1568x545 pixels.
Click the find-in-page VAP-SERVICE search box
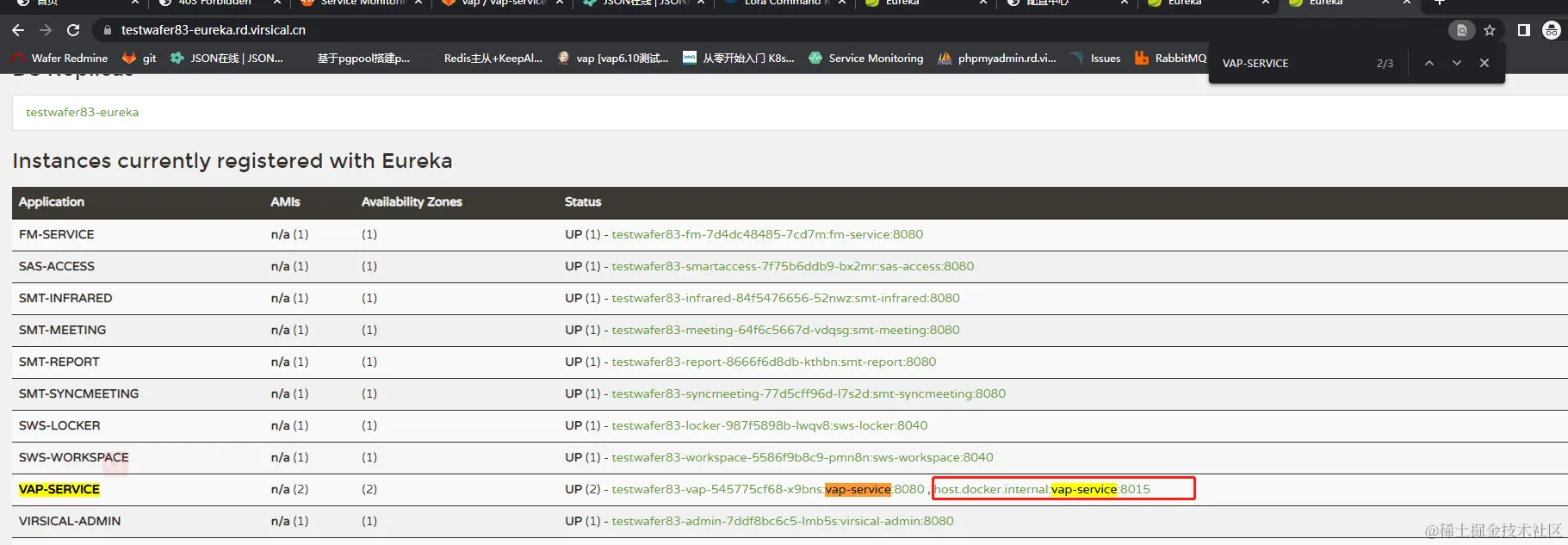1292,63
